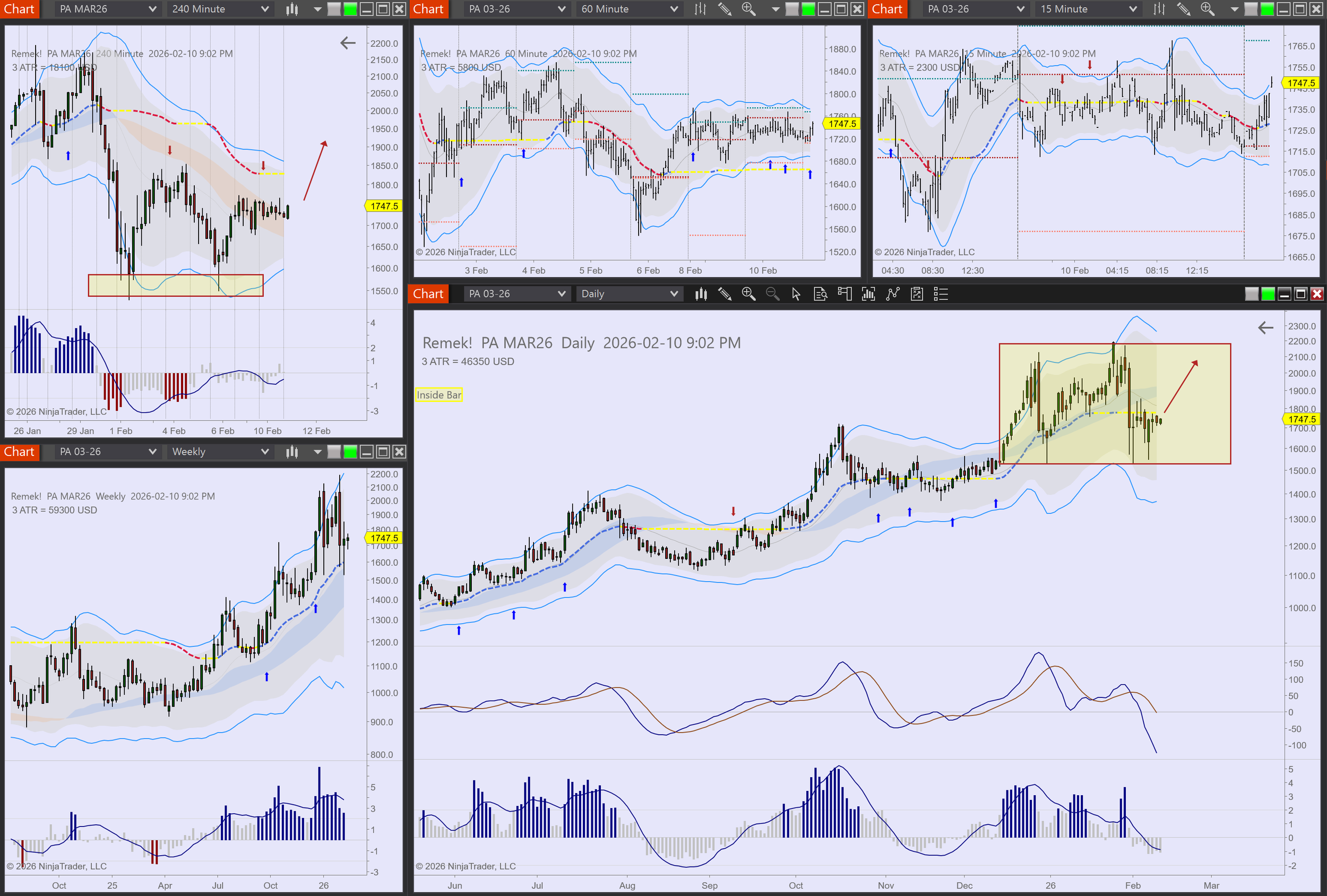Click back arrow button on Daily chart

pos(1265,328)
